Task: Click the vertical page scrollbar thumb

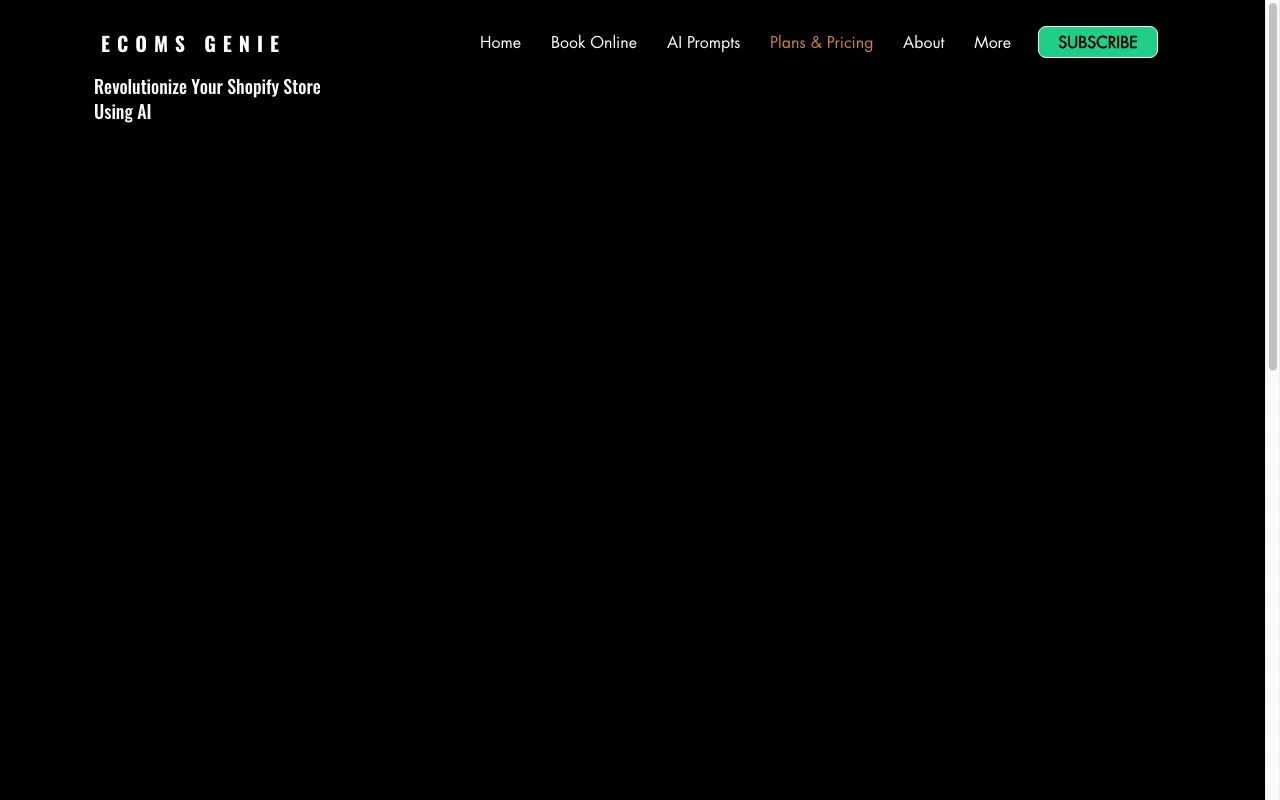Action: 1273,186
